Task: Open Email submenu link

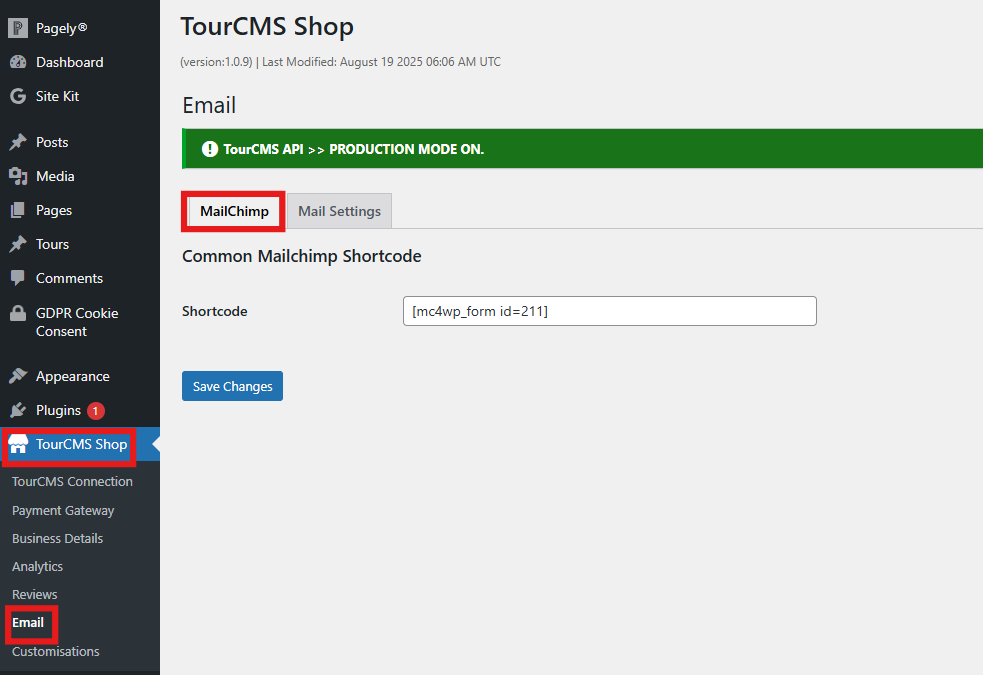Action: [x=28, y=622]
